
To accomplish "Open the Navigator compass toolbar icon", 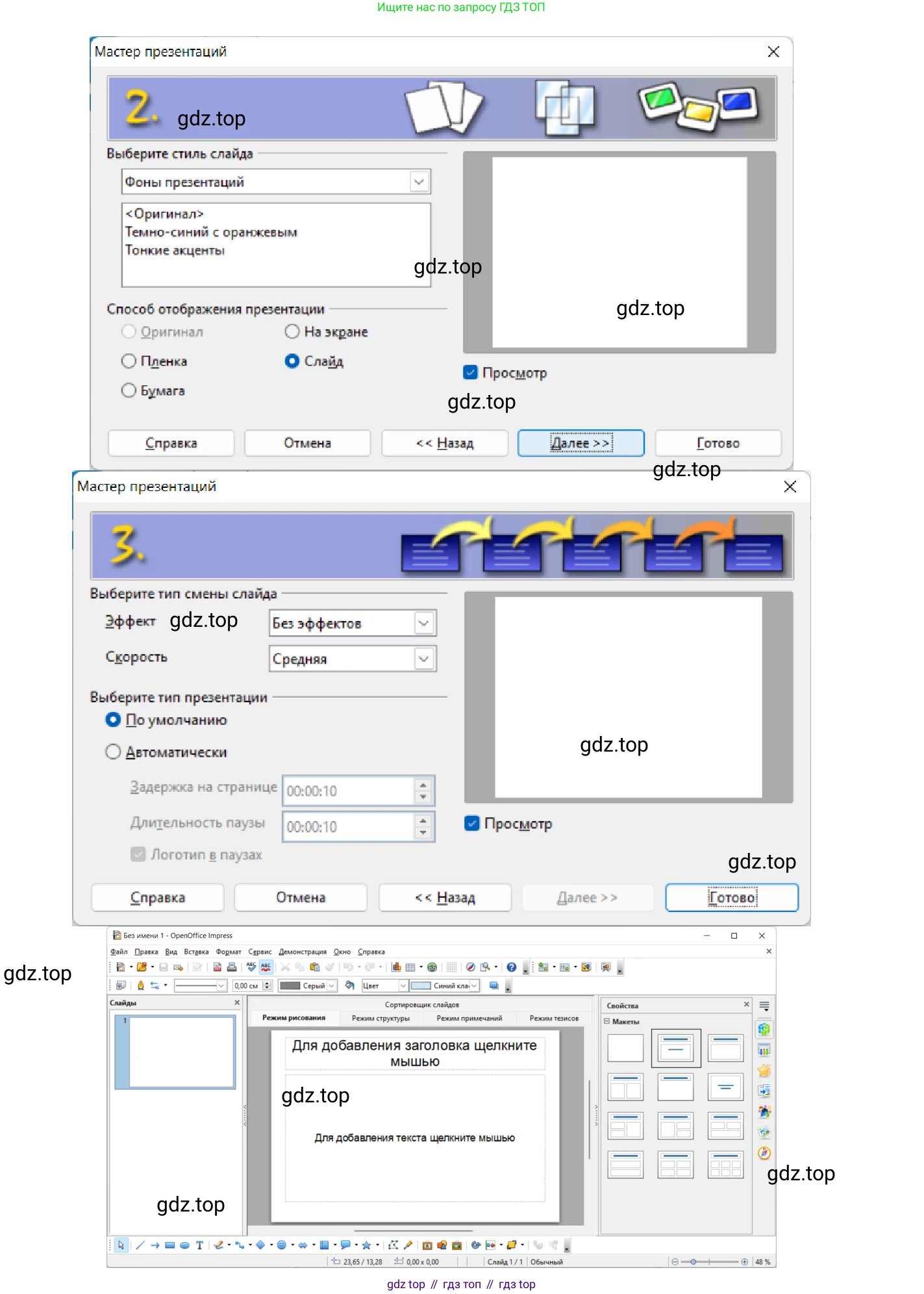I will click(x=471, y=967).
